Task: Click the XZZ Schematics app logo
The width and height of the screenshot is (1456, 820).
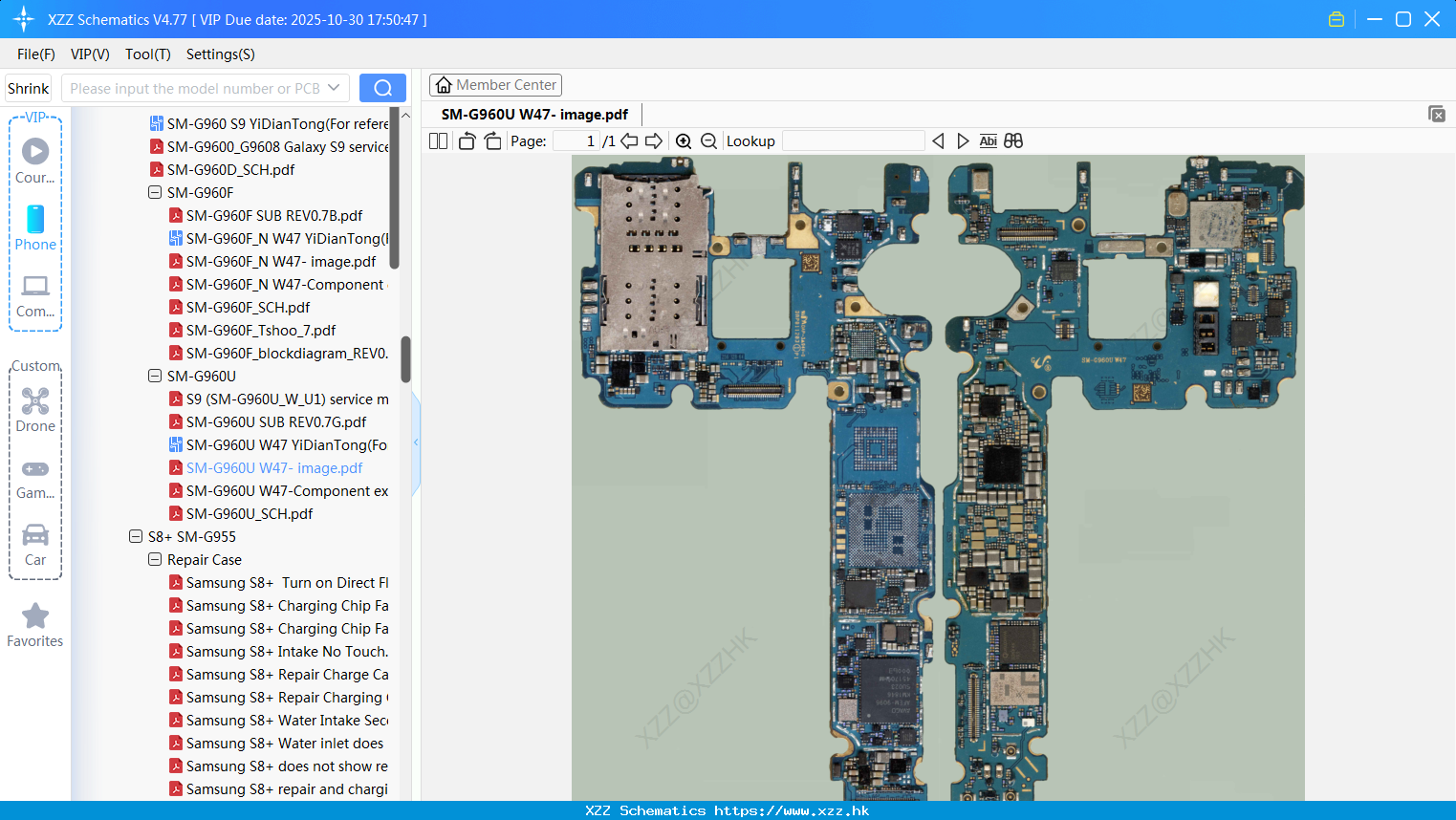Action: (x=24, y=19)
